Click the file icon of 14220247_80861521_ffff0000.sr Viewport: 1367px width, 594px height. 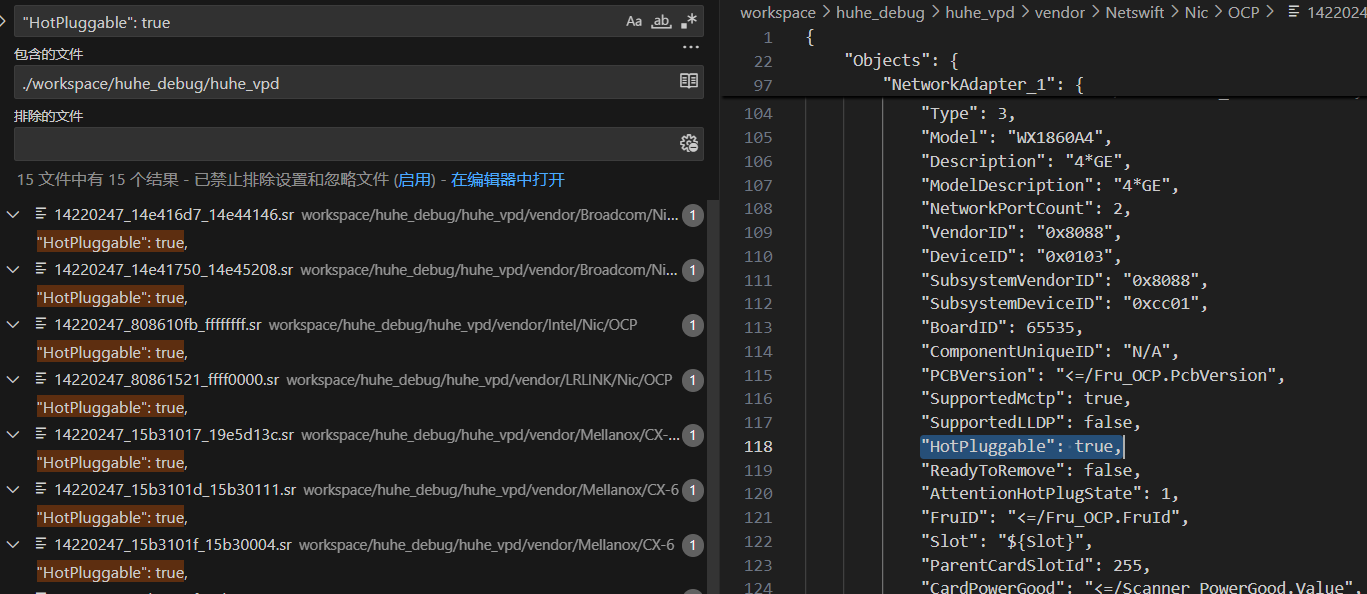coord(42,379)
